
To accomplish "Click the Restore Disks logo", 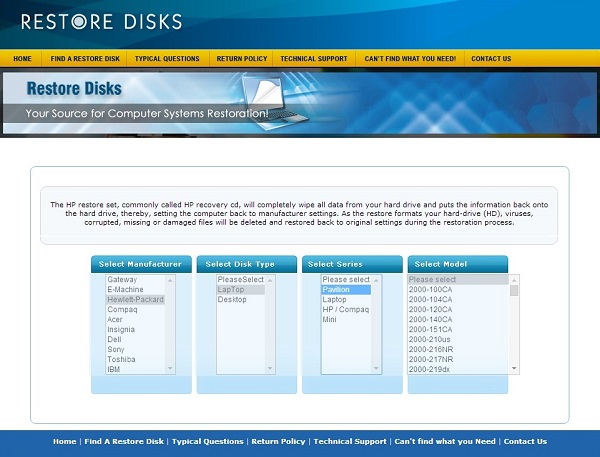I will tap(101, 21).
